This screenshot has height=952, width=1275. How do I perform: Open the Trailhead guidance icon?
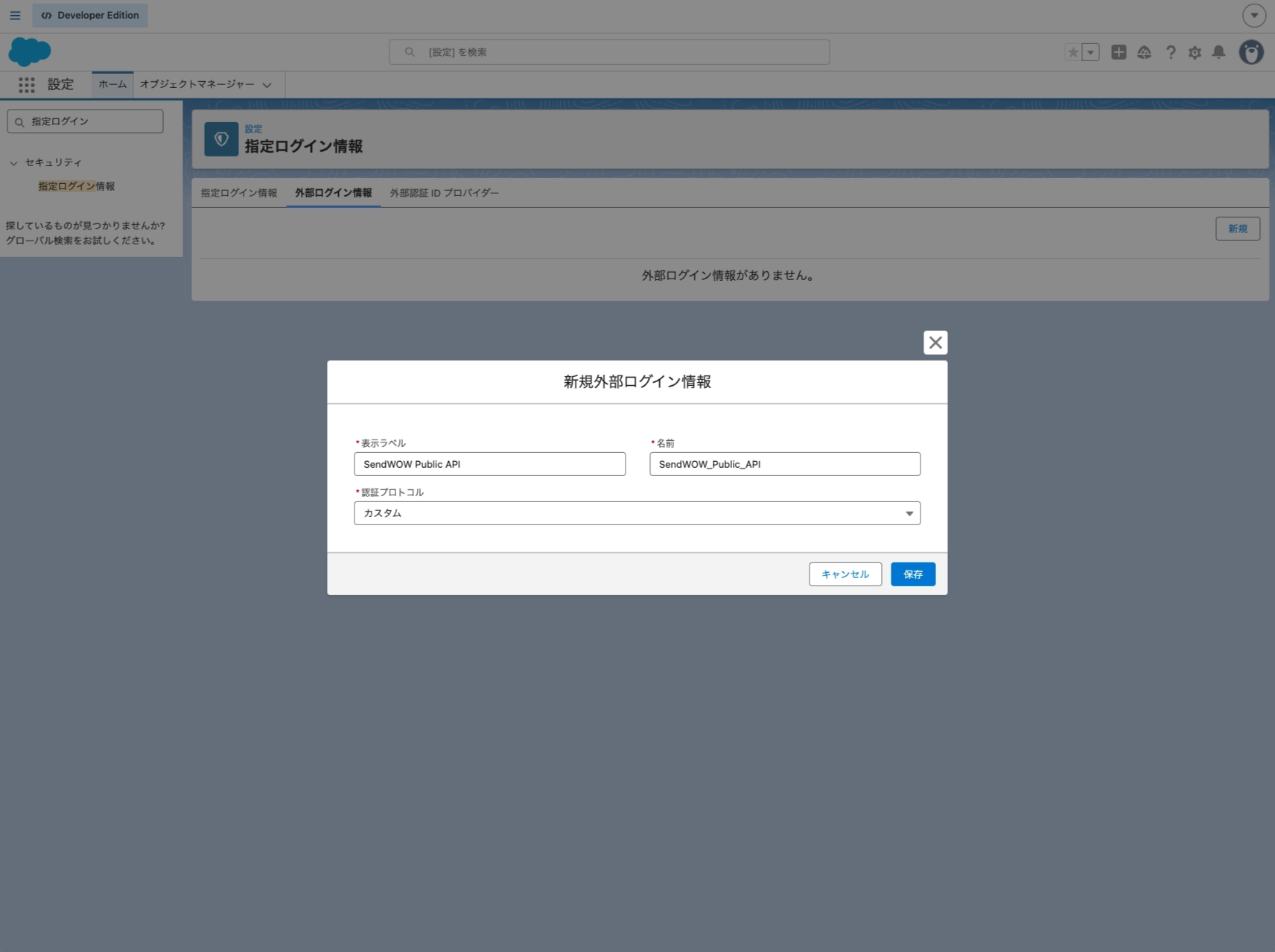(1145, 52)
